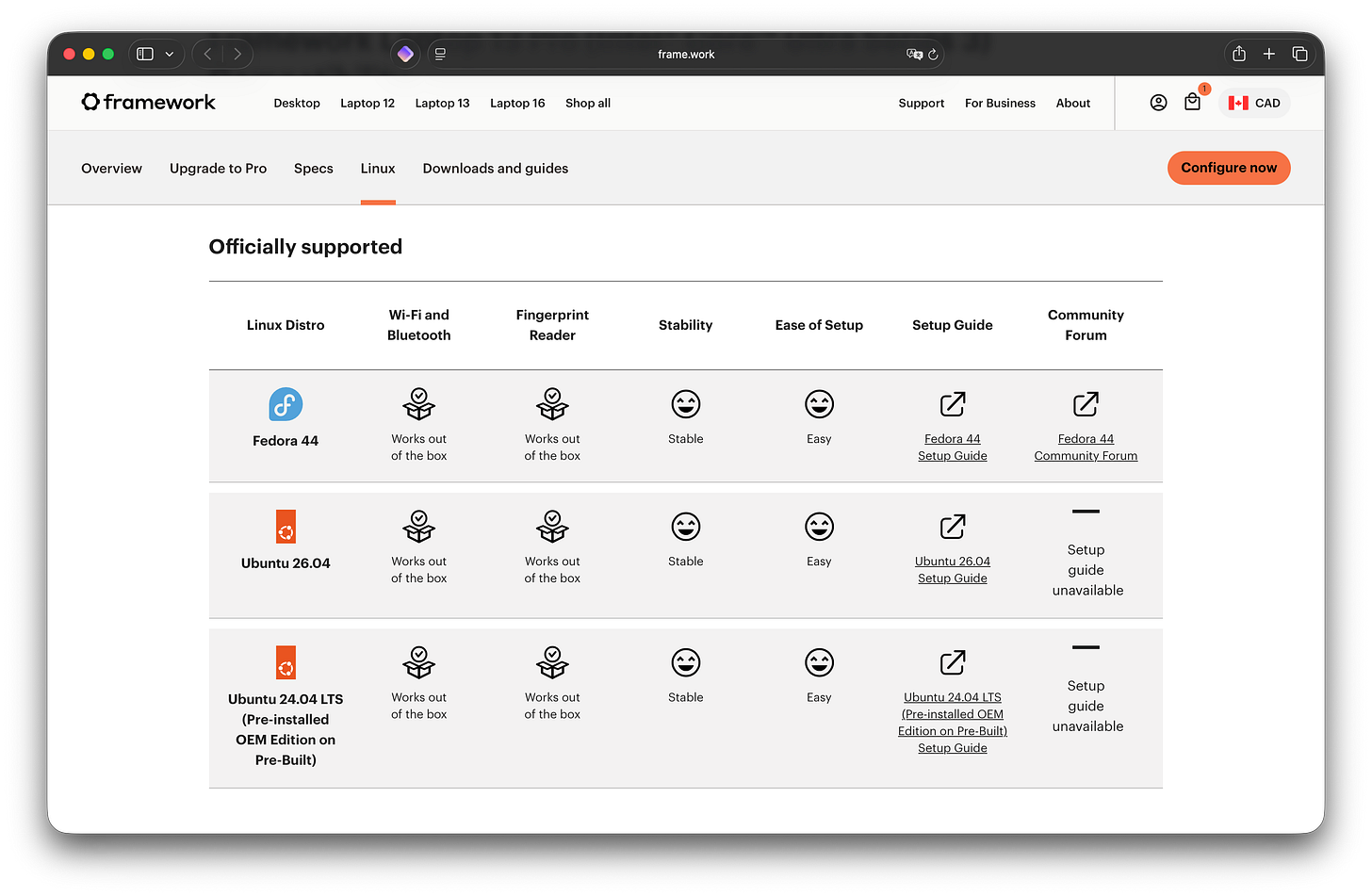Open the account profile icon
Screen dimensions: 1372x896
[1159, 103]
